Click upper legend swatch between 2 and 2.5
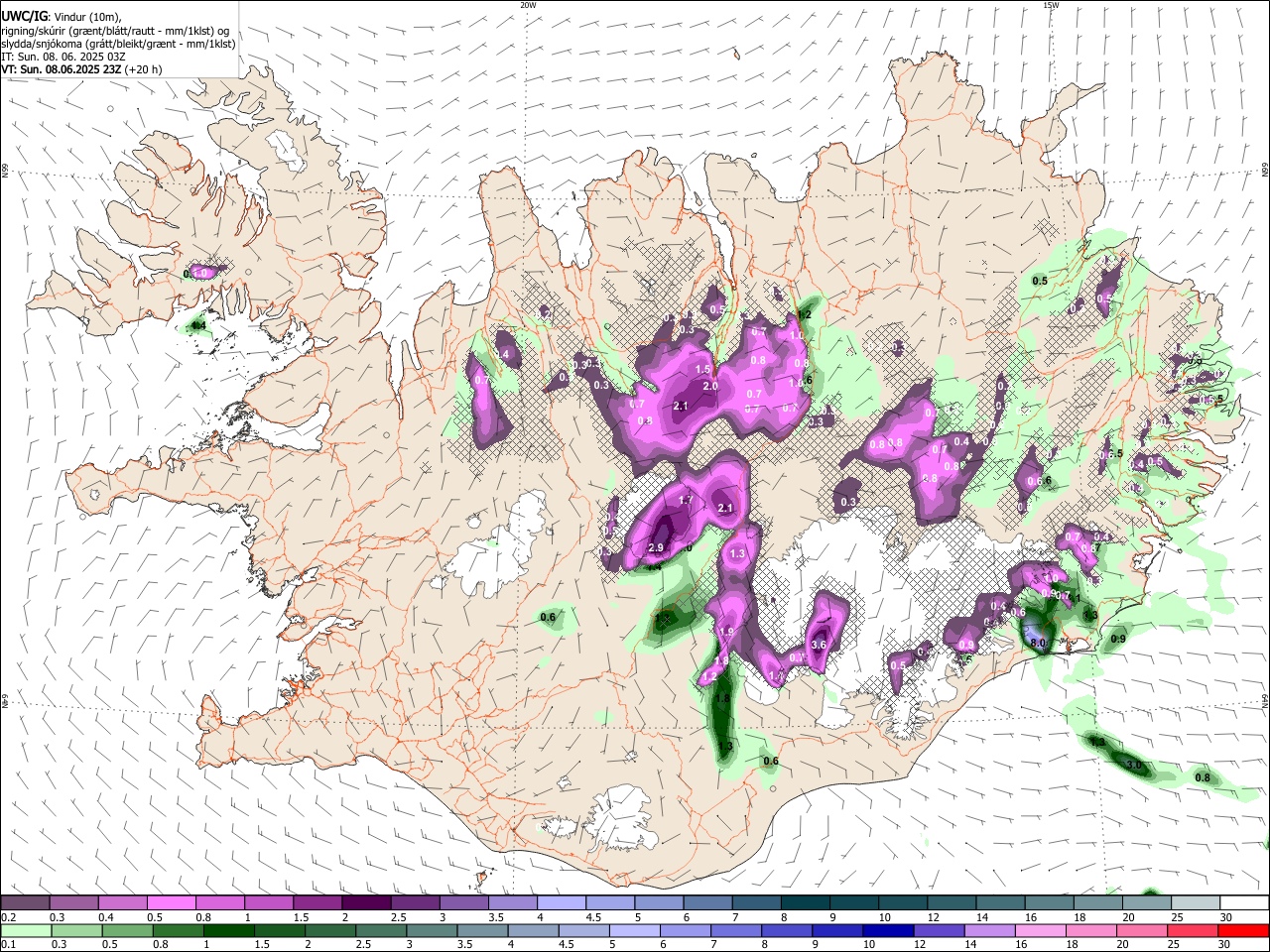1270x952 pixels. click(366, 903)
